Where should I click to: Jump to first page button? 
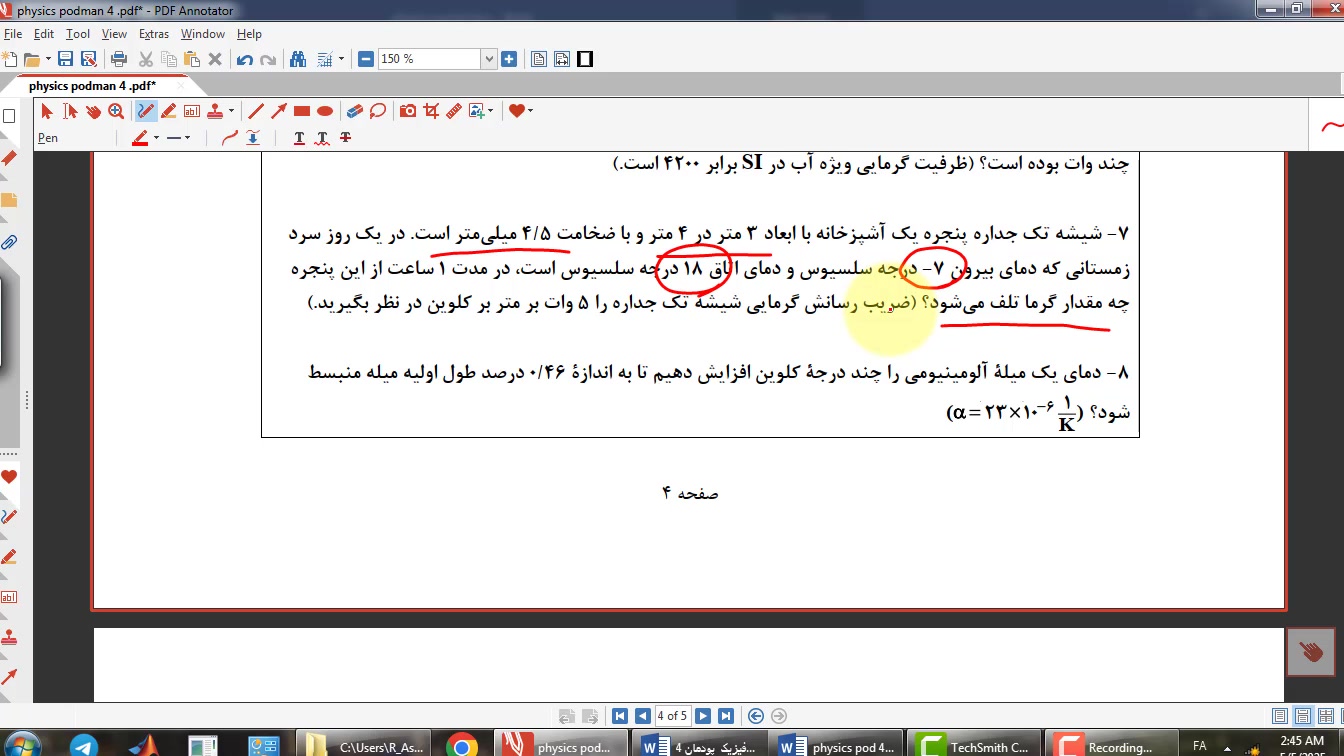(620, 716)
